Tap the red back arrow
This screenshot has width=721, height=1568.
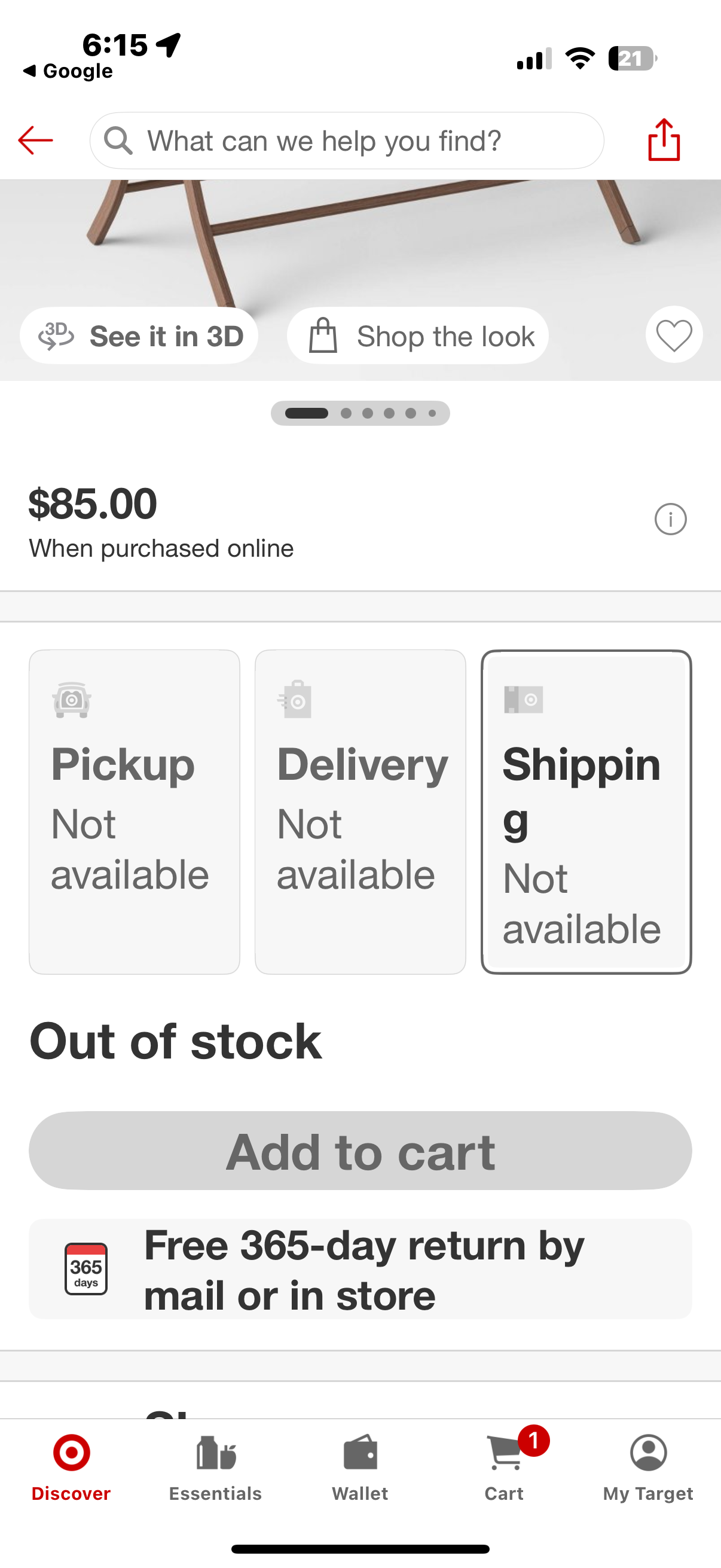click(x=35, y=141)
